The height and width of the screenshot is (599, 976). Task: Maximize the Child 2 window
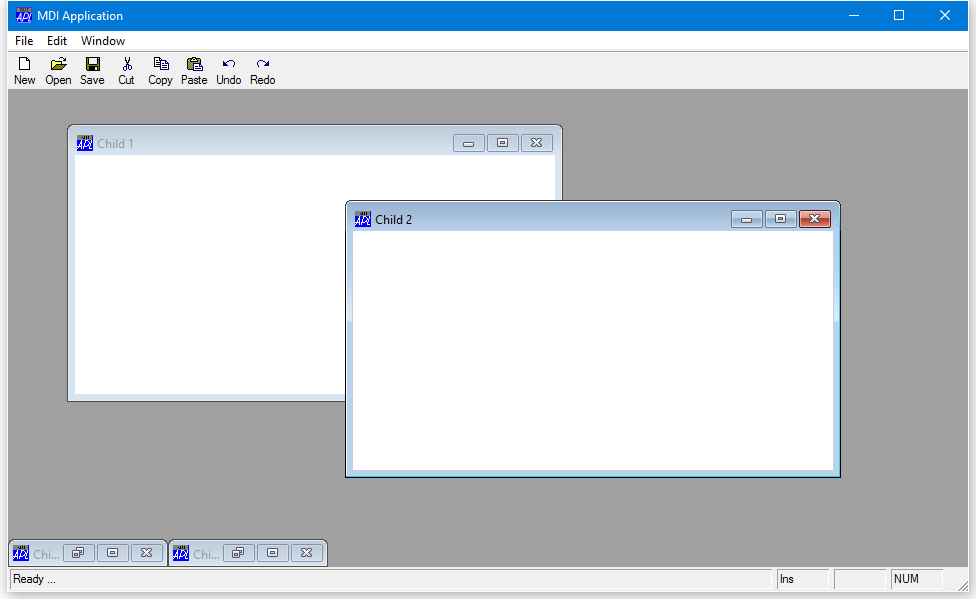pyautogui.click(x=781, y=220)
